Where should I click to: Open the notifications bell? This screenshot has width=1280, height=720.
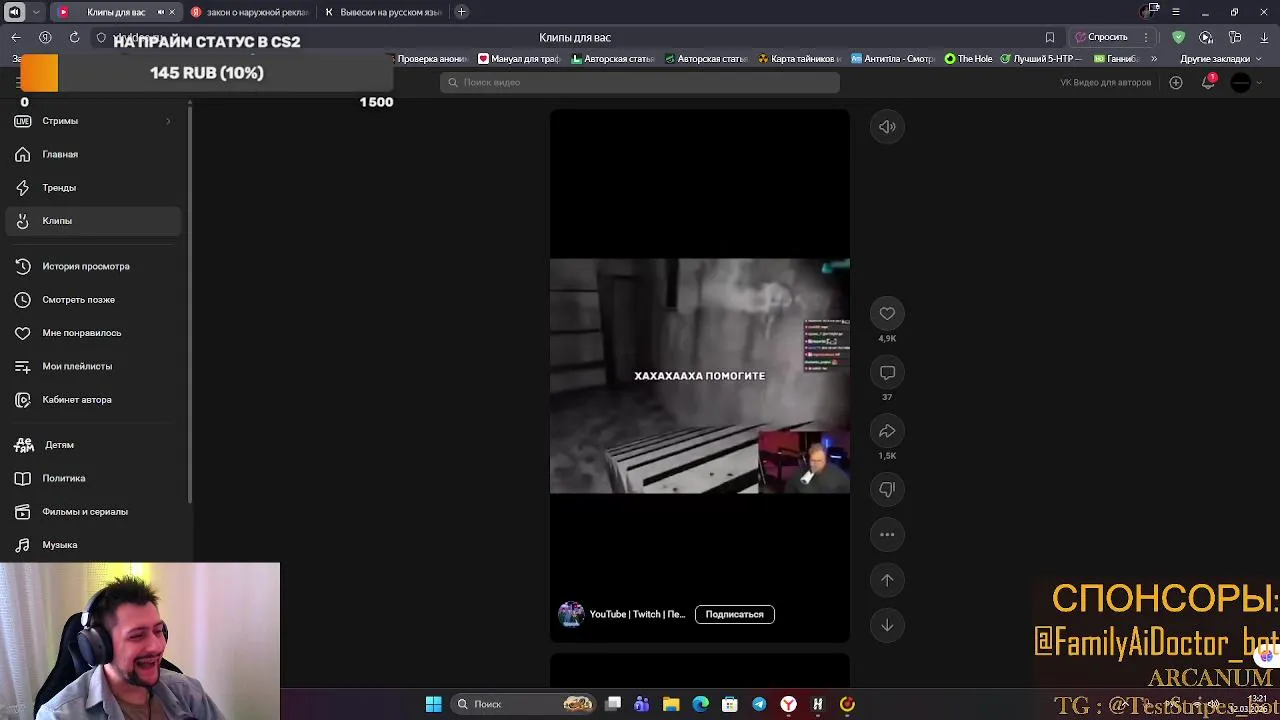click(x=1208, y=82)
